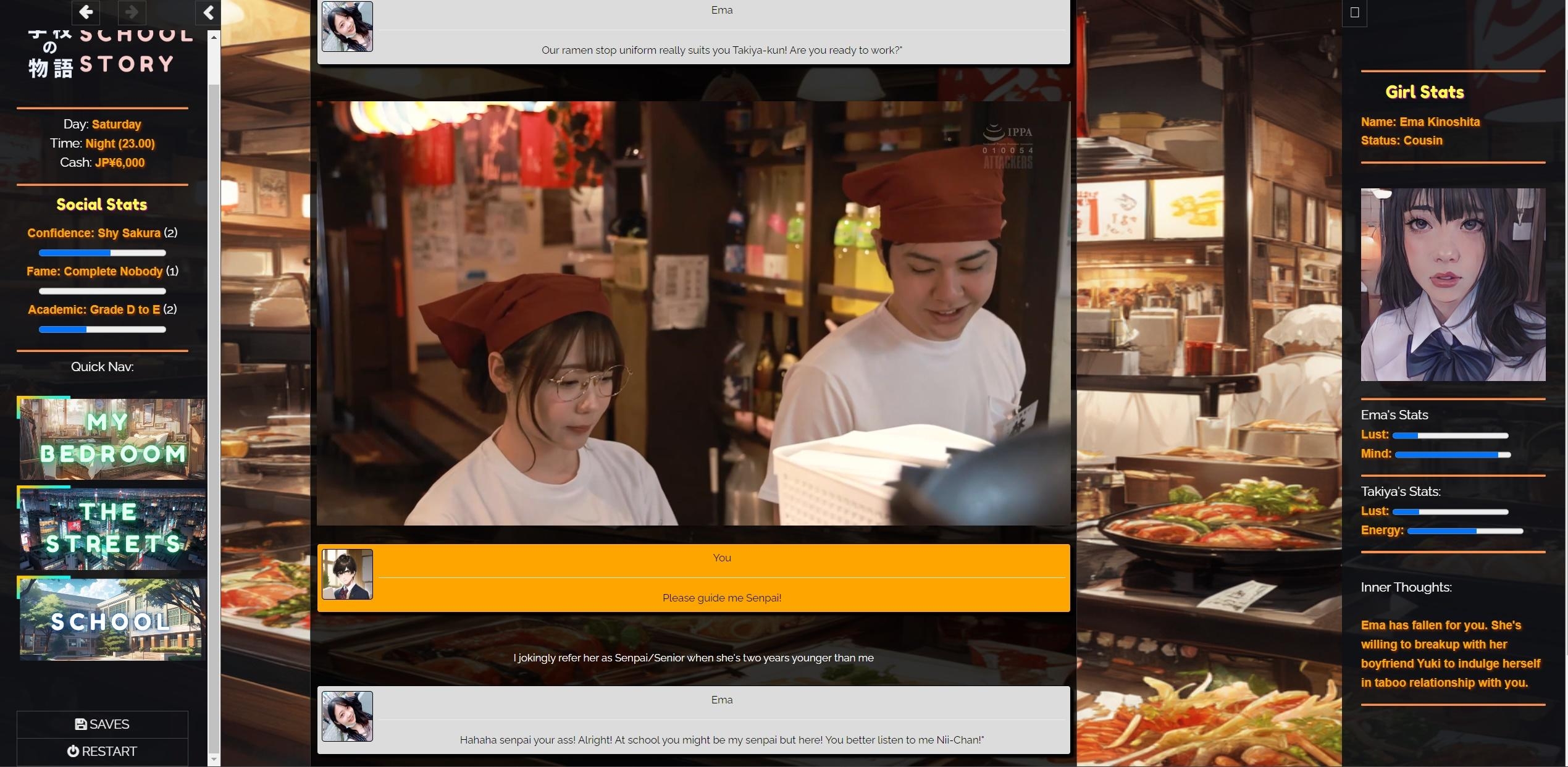Image resolution: width=1568 pixels, height=767 pixels.
Task: Click the Academic grade progress bar
Action: click(102, 329)
